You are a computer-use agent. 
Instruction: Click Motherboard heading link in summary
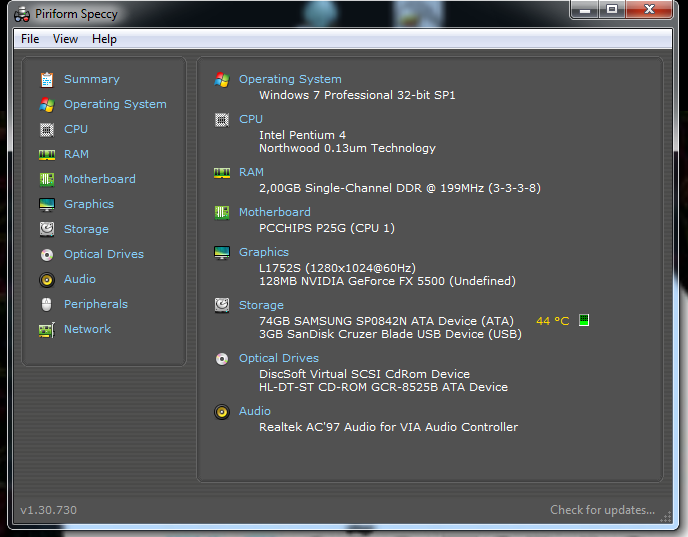point(275,212)
